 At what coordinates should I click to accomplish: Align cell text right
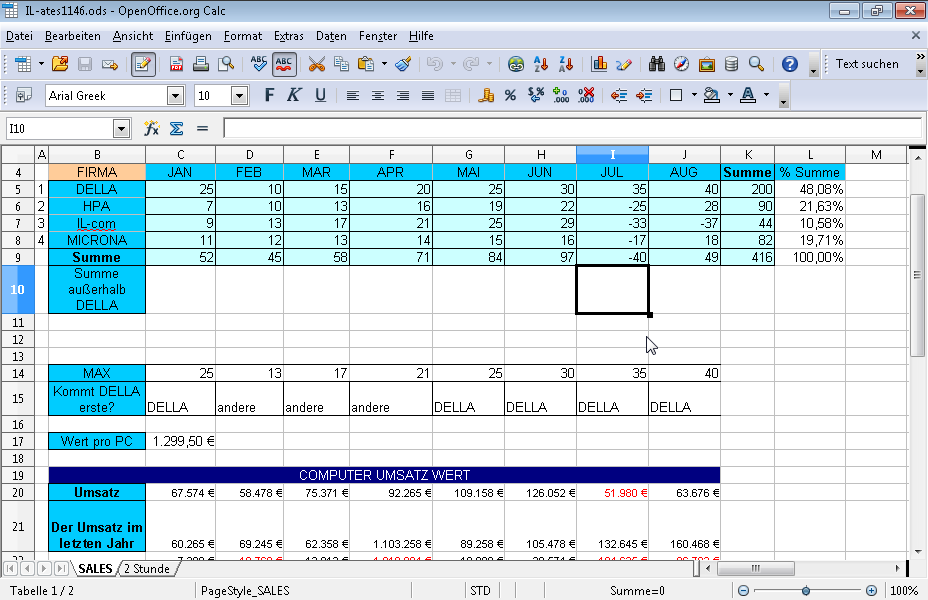pos(403,95)
